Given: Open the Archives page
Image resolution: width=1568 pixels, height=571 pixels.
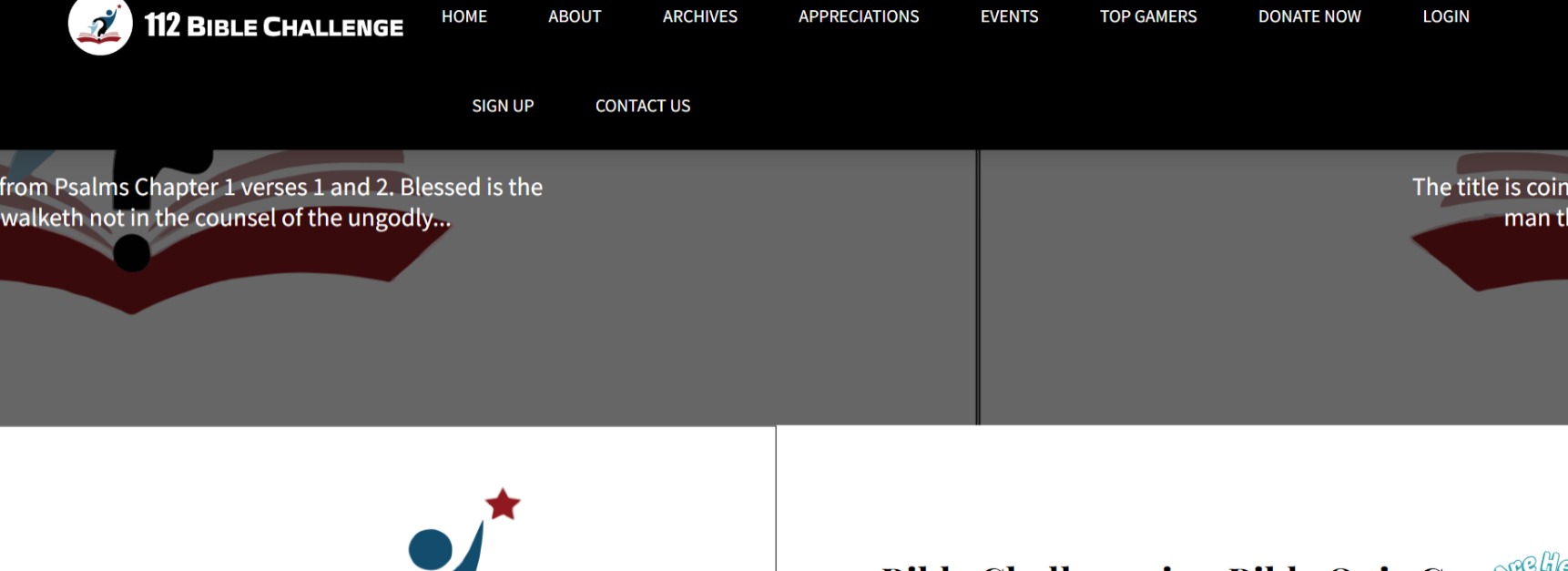Looking at the screenshot, I should click(700, 16).
